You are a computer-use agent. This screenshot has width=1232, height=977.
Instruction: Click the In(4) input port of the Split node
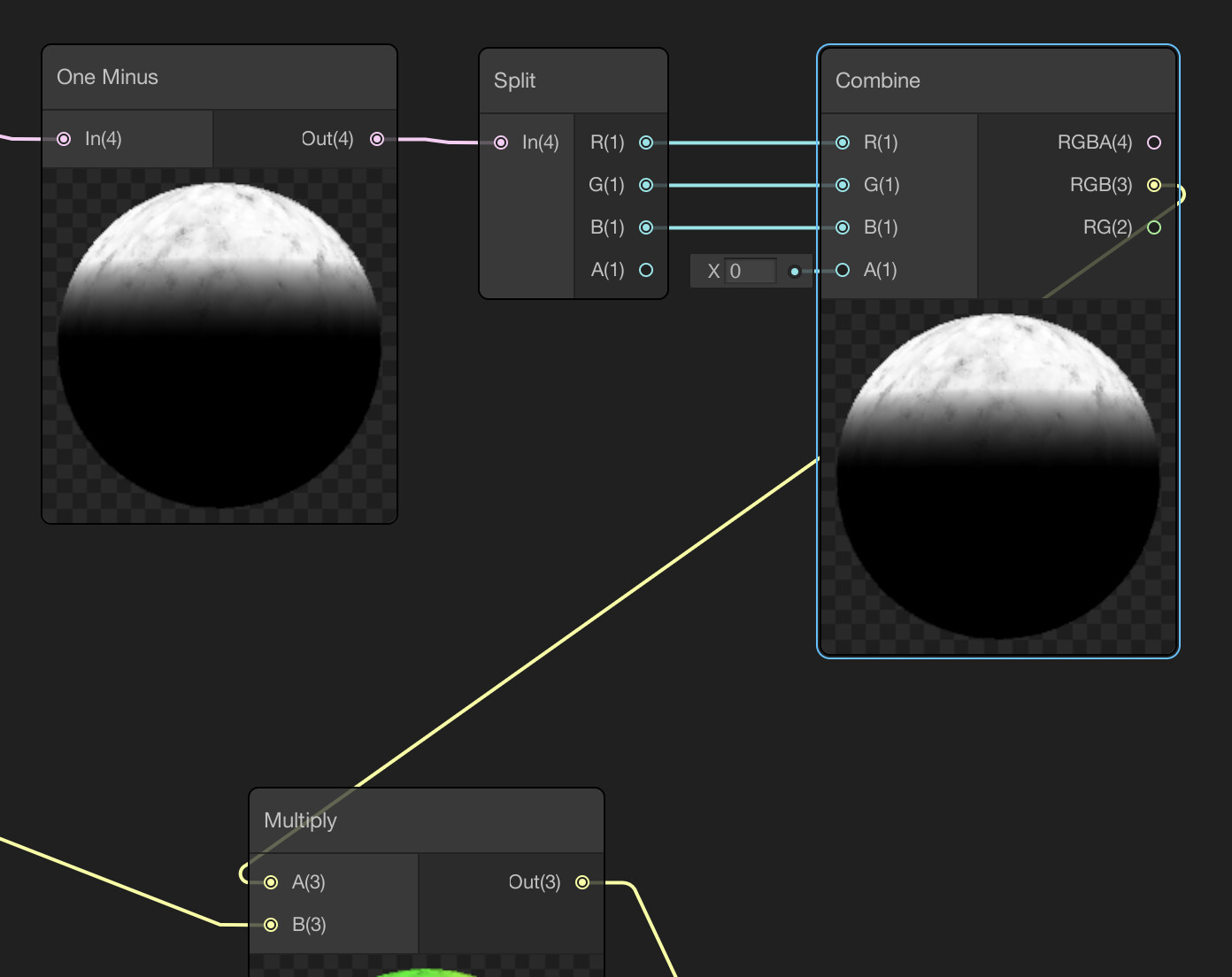pyautogui.click(x=502, y=142)
